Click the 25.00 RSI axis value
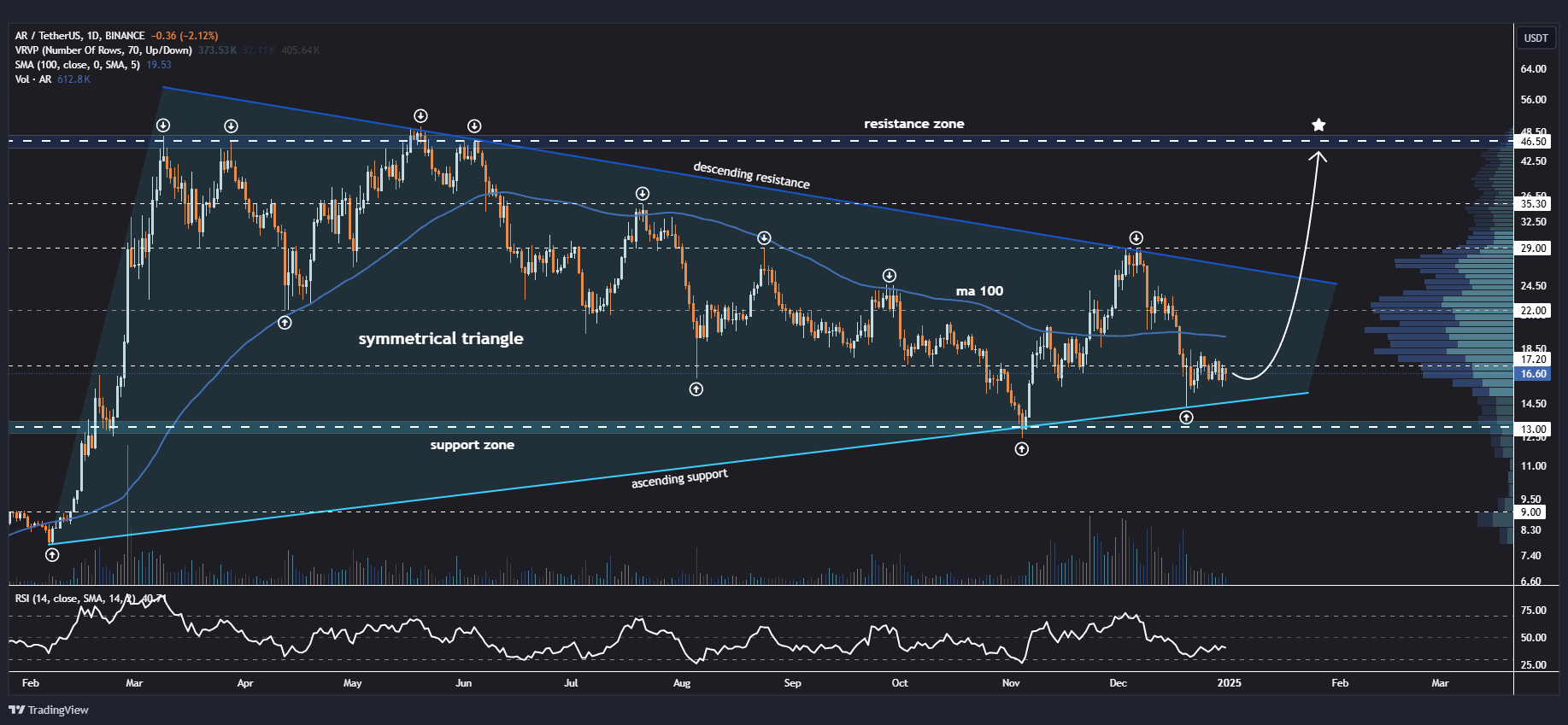 (1534, 665)
